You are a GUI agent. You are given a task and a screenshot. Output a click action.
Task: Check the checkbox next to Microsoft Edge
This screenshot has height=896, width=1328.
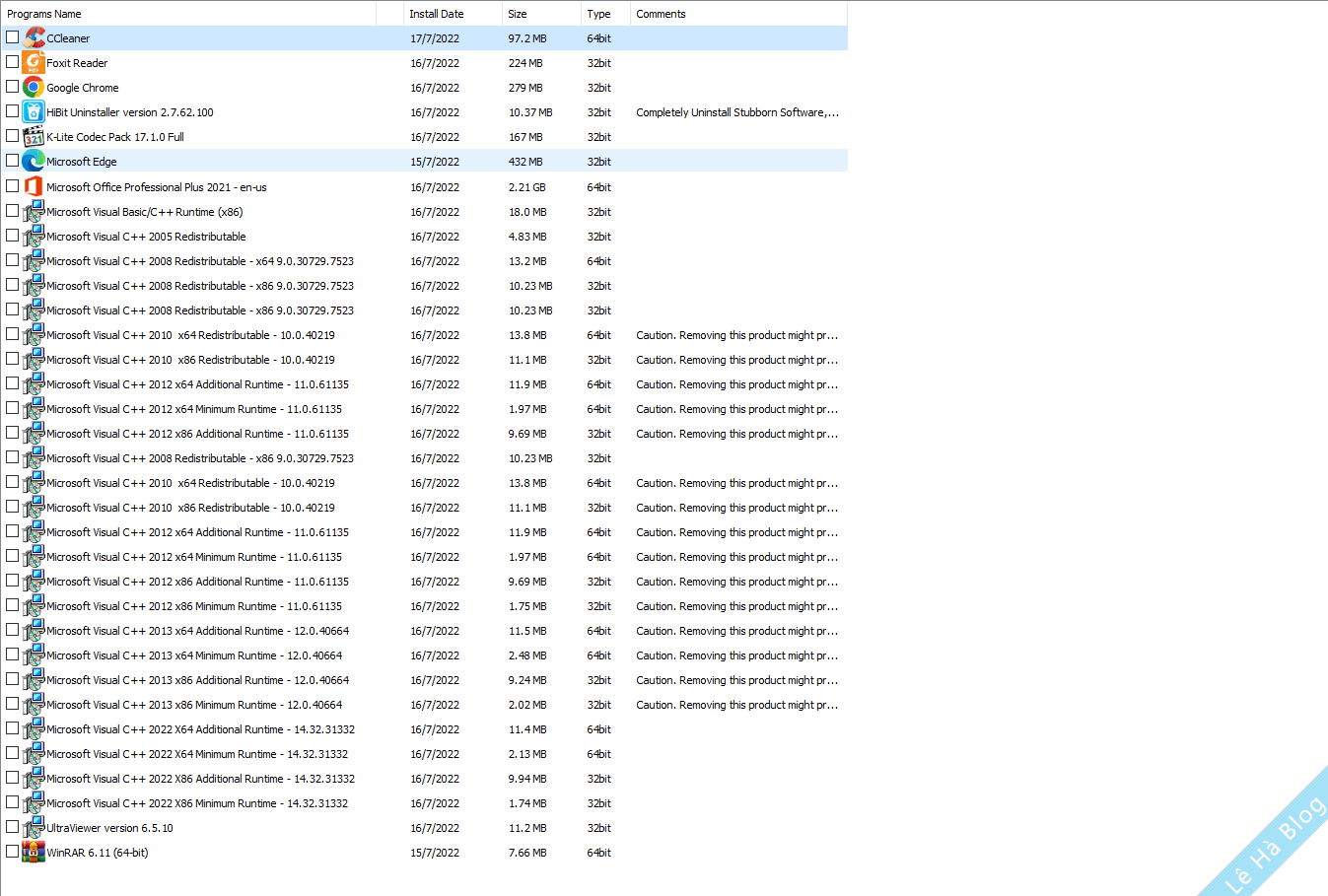12,161
